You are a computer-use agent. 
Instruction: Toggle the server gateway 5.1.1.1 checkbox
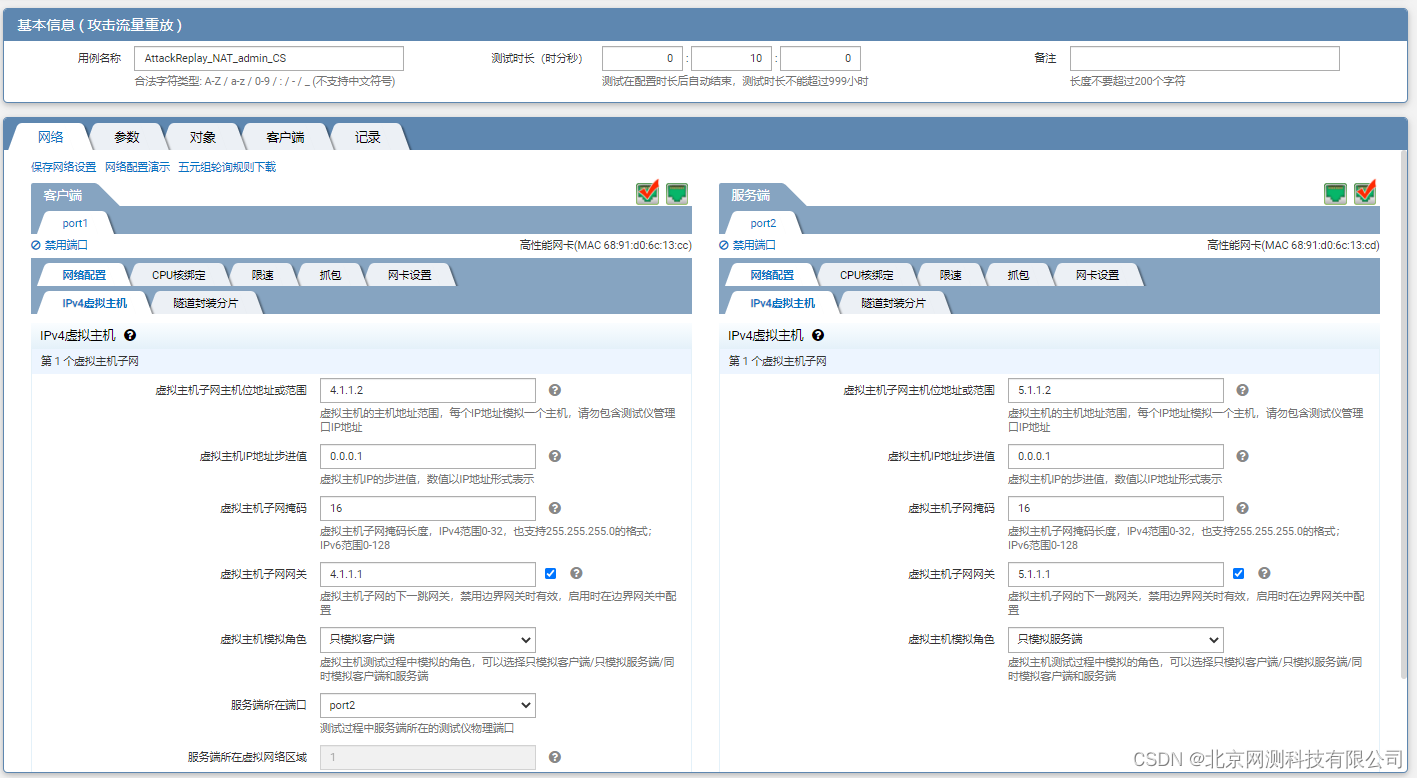[1239, 574]
